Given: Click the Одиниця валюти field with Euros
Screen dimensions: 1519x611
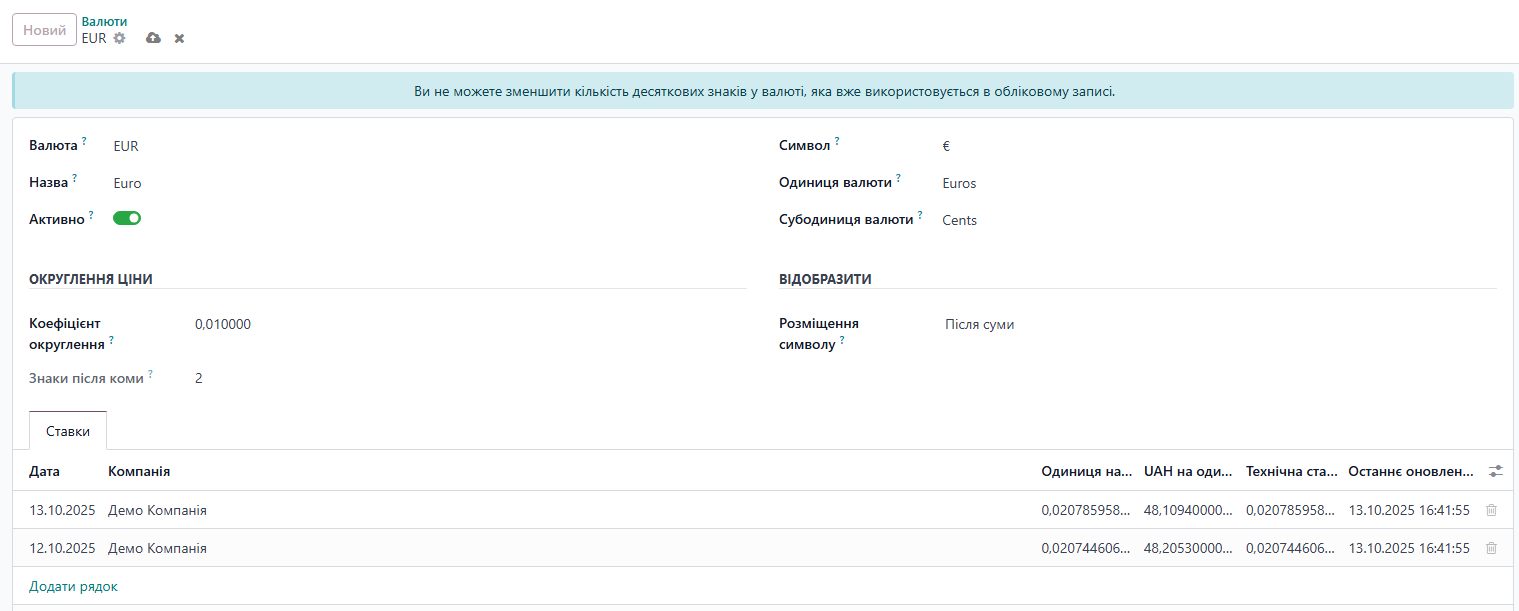Looking at the screenshot, I should point(1200,183).
